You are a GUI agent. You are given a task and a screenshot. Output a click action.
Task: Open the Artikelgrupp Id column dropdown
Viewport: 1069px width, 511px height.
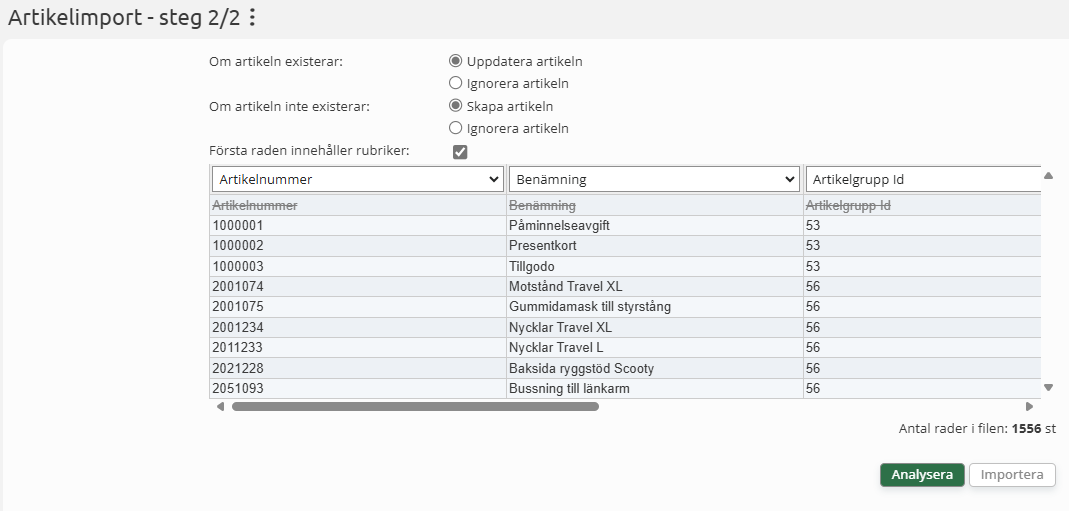[920, 180]
